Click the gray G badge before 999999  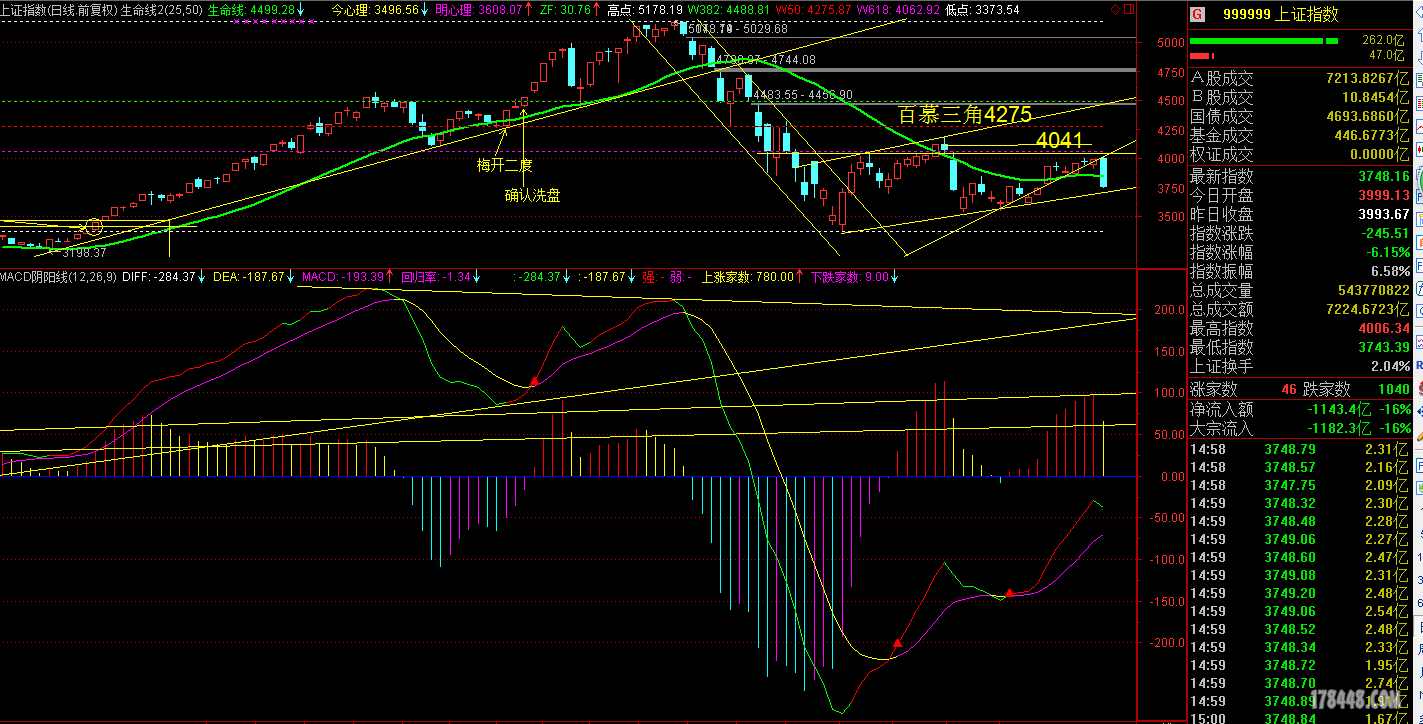pos(1198,15)
